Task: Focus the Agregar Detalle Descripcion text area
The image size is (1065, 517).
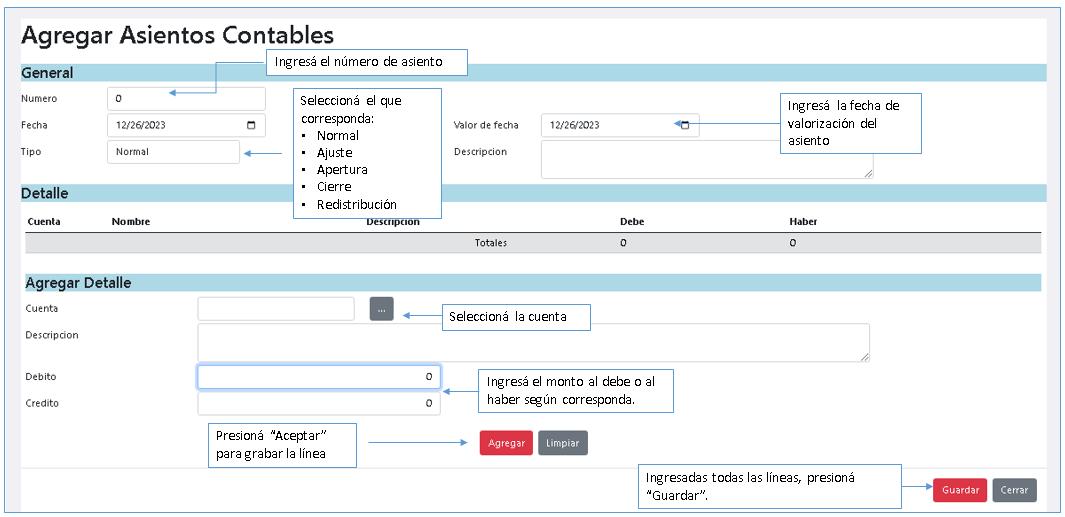Action: [x=532, y=342]
